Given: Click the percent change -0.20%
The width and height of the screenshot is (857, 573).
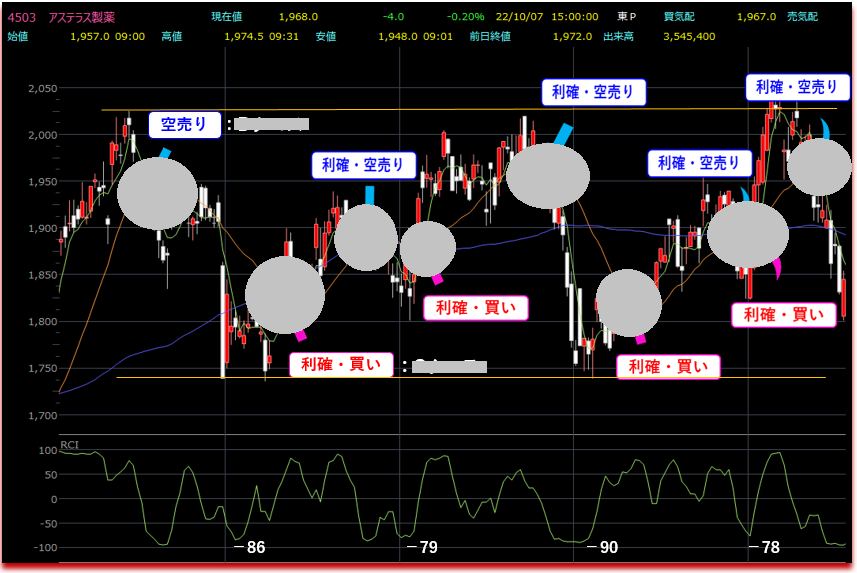Looking at the screenshot, I should [465, 17].
